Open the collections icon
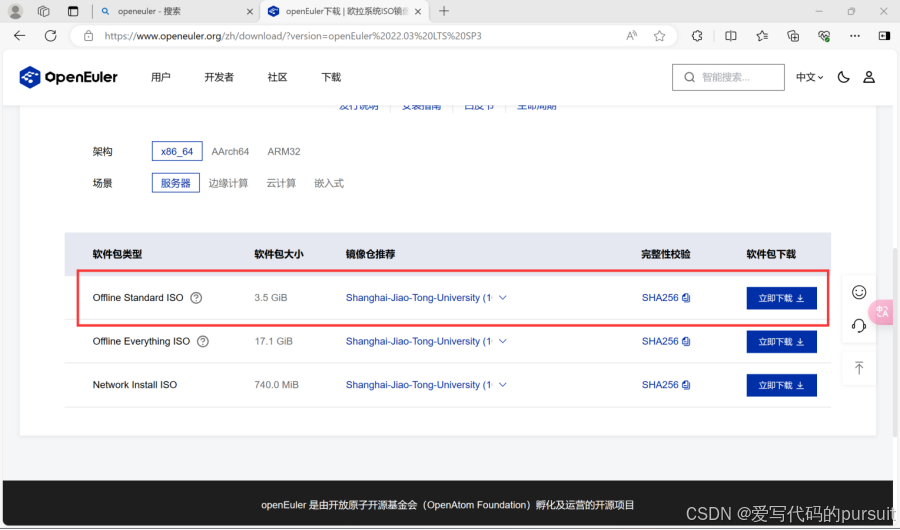The width and height of the screenshot is (900, 530). (x=793, y=36)
